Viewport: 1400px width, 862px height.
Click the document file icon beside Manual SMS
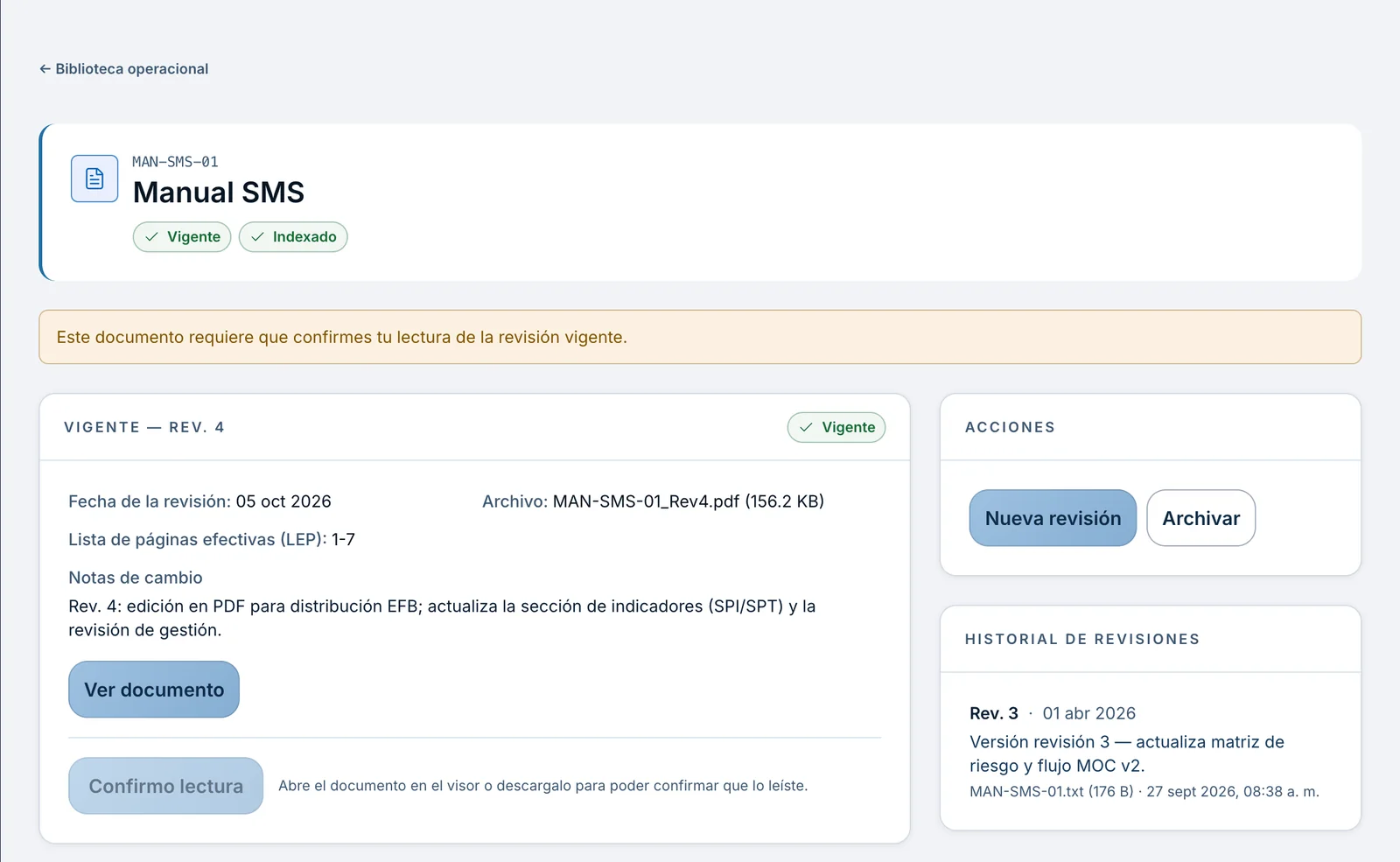(x=94, y=179)
